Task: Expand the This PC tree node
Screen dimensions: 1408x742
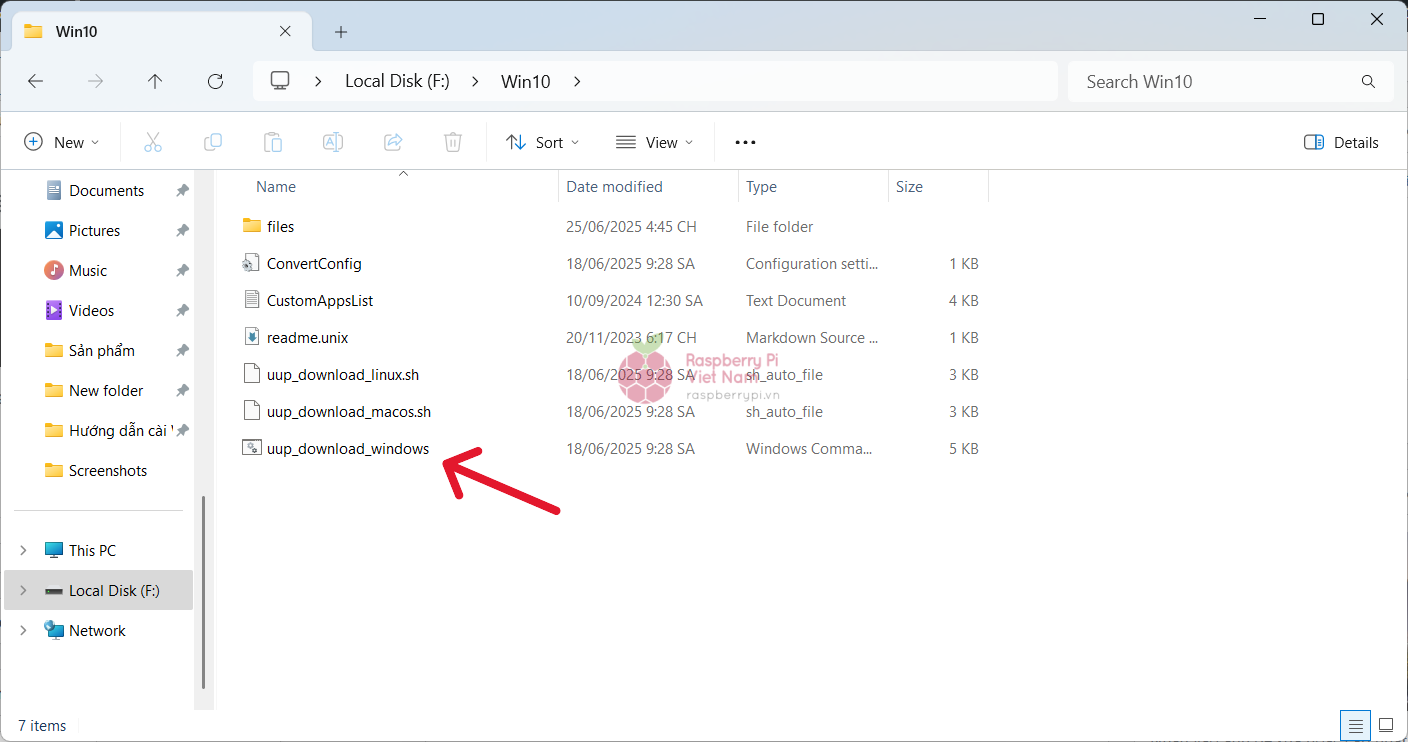Action: 24,551
